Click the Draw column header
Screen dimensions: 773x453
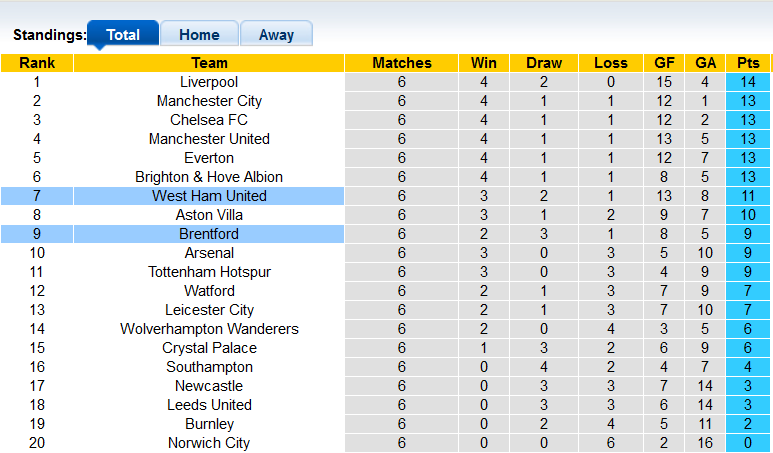click(543, 63)
